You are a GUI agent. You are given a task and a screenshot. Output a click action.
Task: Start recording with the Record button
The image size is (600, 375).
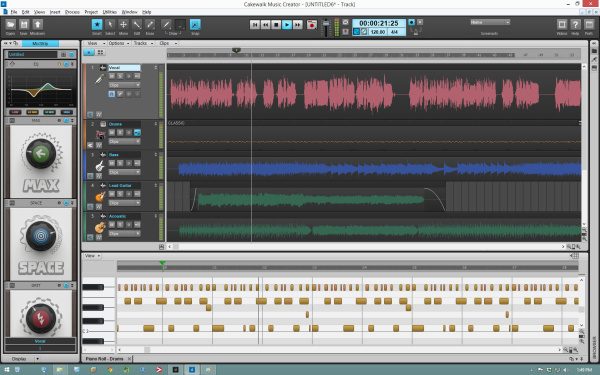312,24
